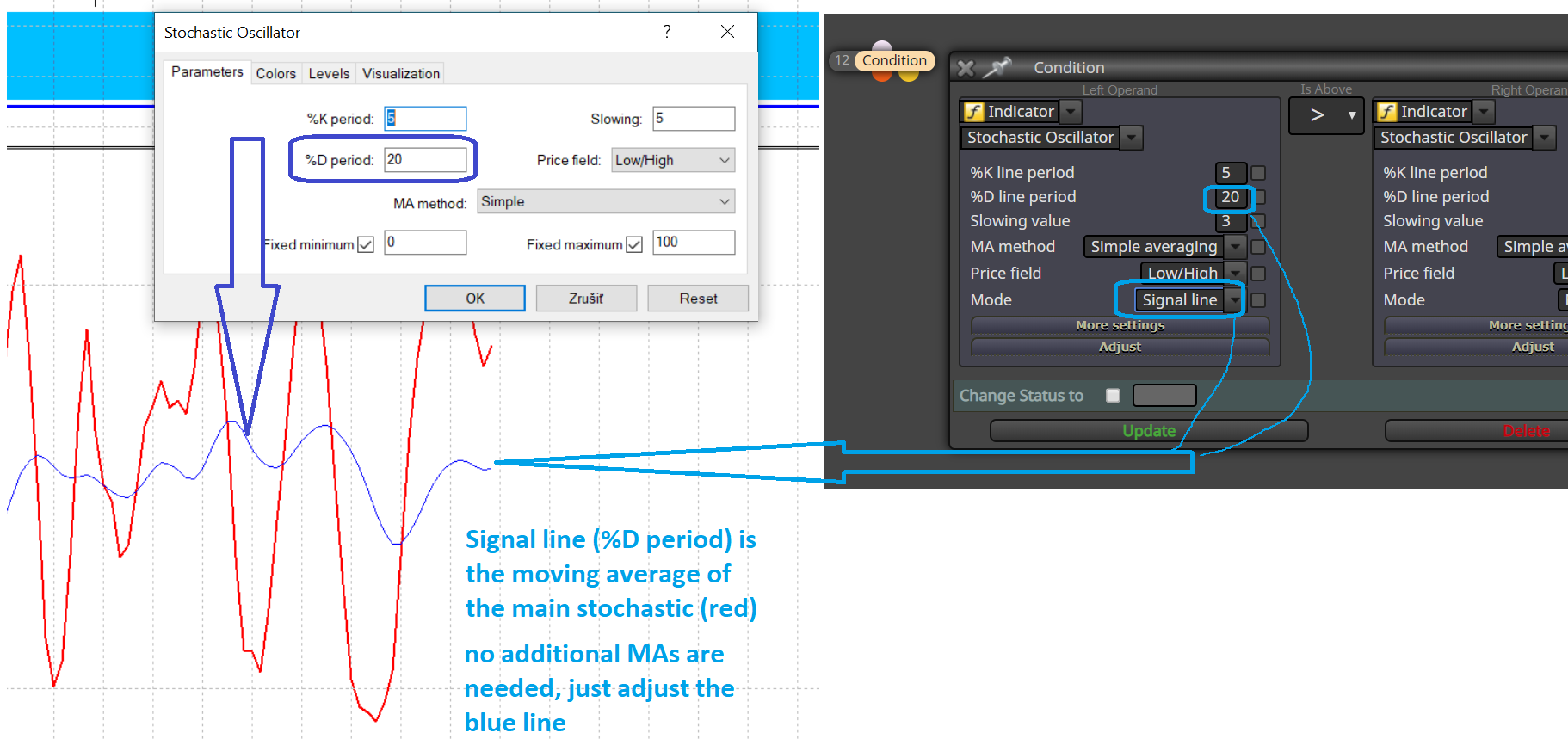Toggle checkbox next to left Price field
The height and width of the screenshot is (739, 1568).
click(x=1258, y=274)
